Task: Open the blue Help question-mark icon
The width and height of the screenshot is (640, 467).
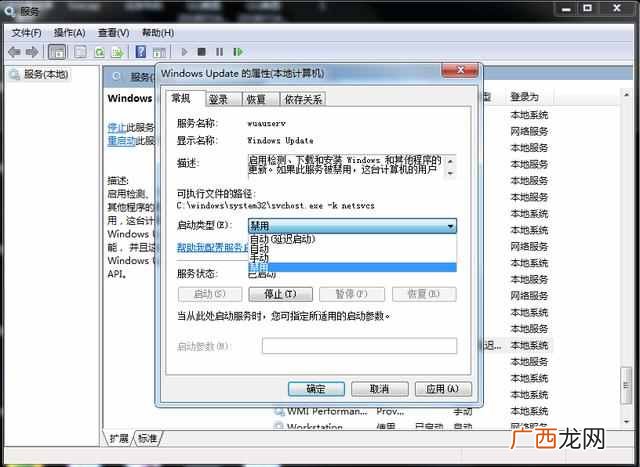Action: tap(141, 52)
